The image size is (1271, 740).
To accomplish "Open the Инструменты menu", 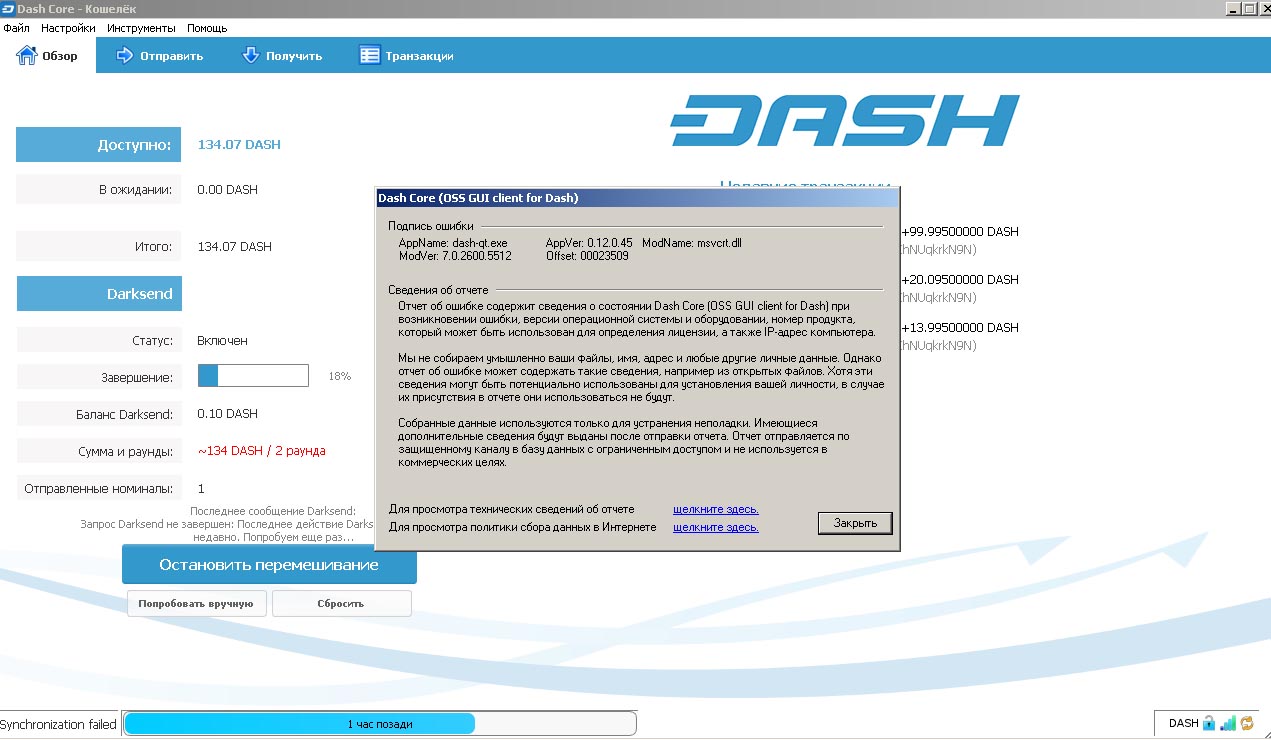I will pos(141,28).
